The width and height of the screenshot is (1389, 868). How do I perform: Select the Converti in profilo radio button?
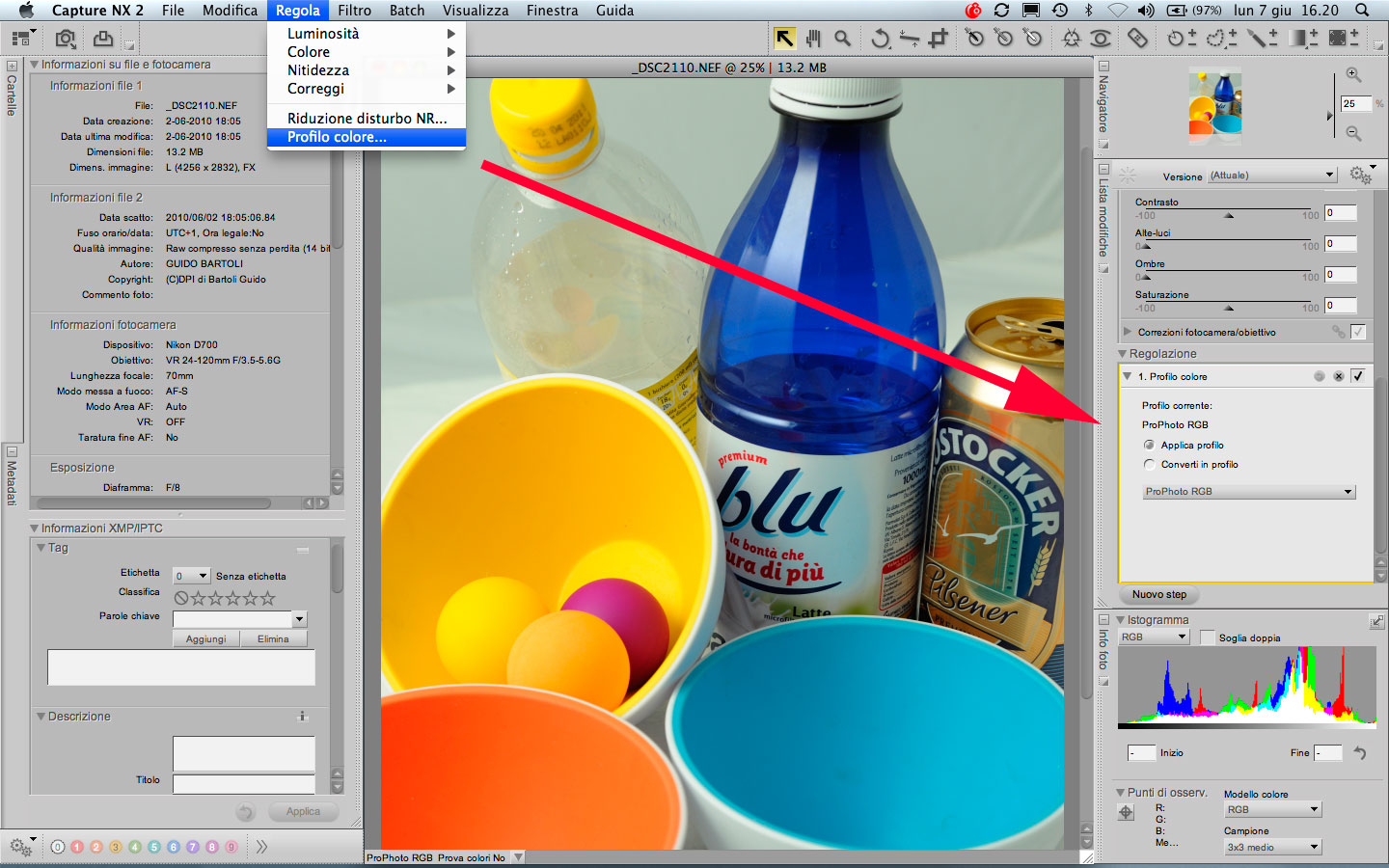click(x=1149, y=464)
